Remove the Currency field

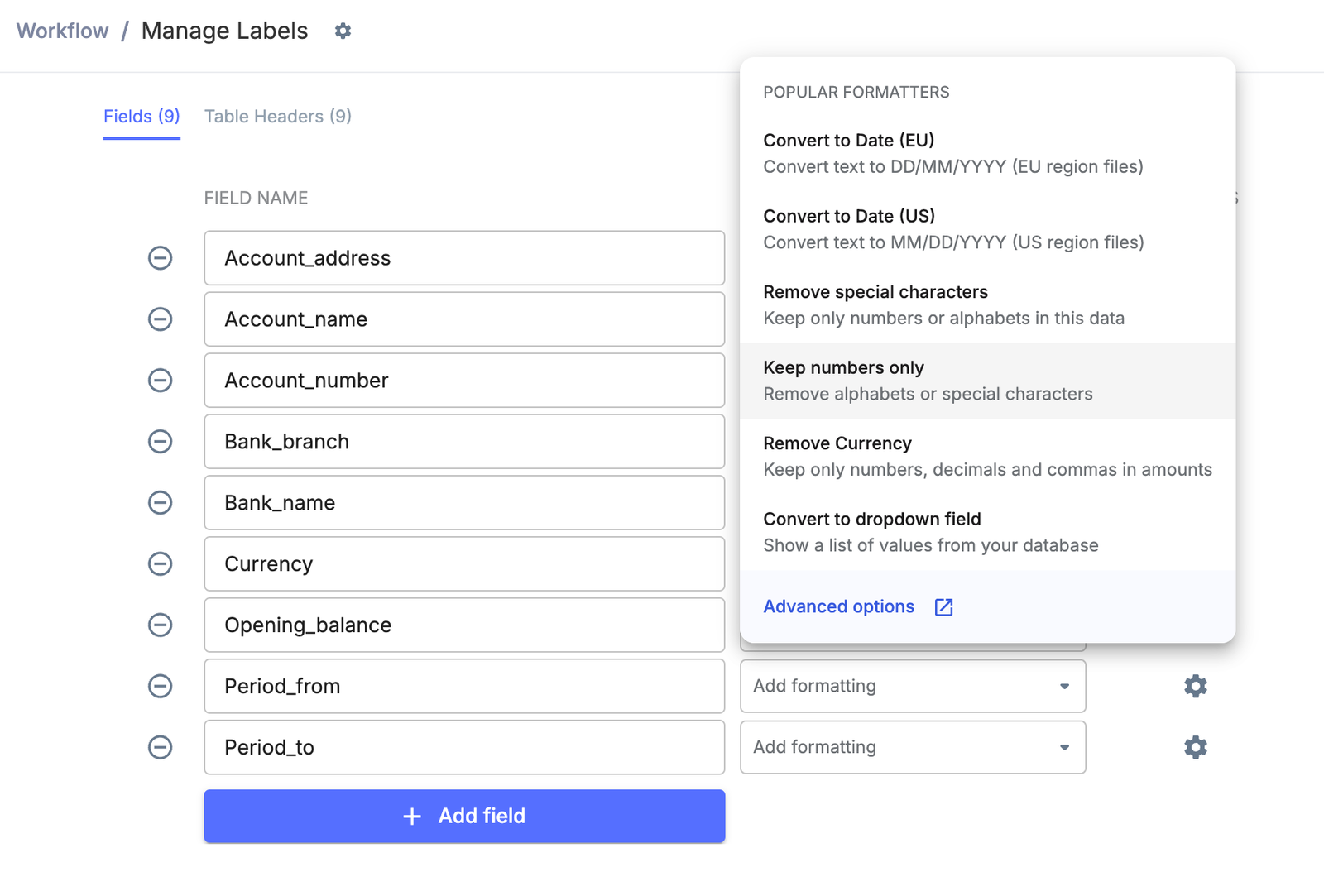tap(160, 563)
